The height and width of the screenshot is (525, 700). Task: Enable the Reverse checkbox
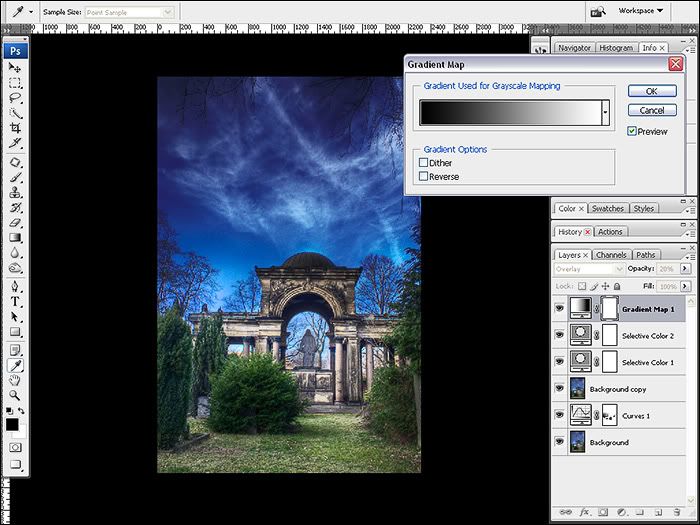pos(423,176)
